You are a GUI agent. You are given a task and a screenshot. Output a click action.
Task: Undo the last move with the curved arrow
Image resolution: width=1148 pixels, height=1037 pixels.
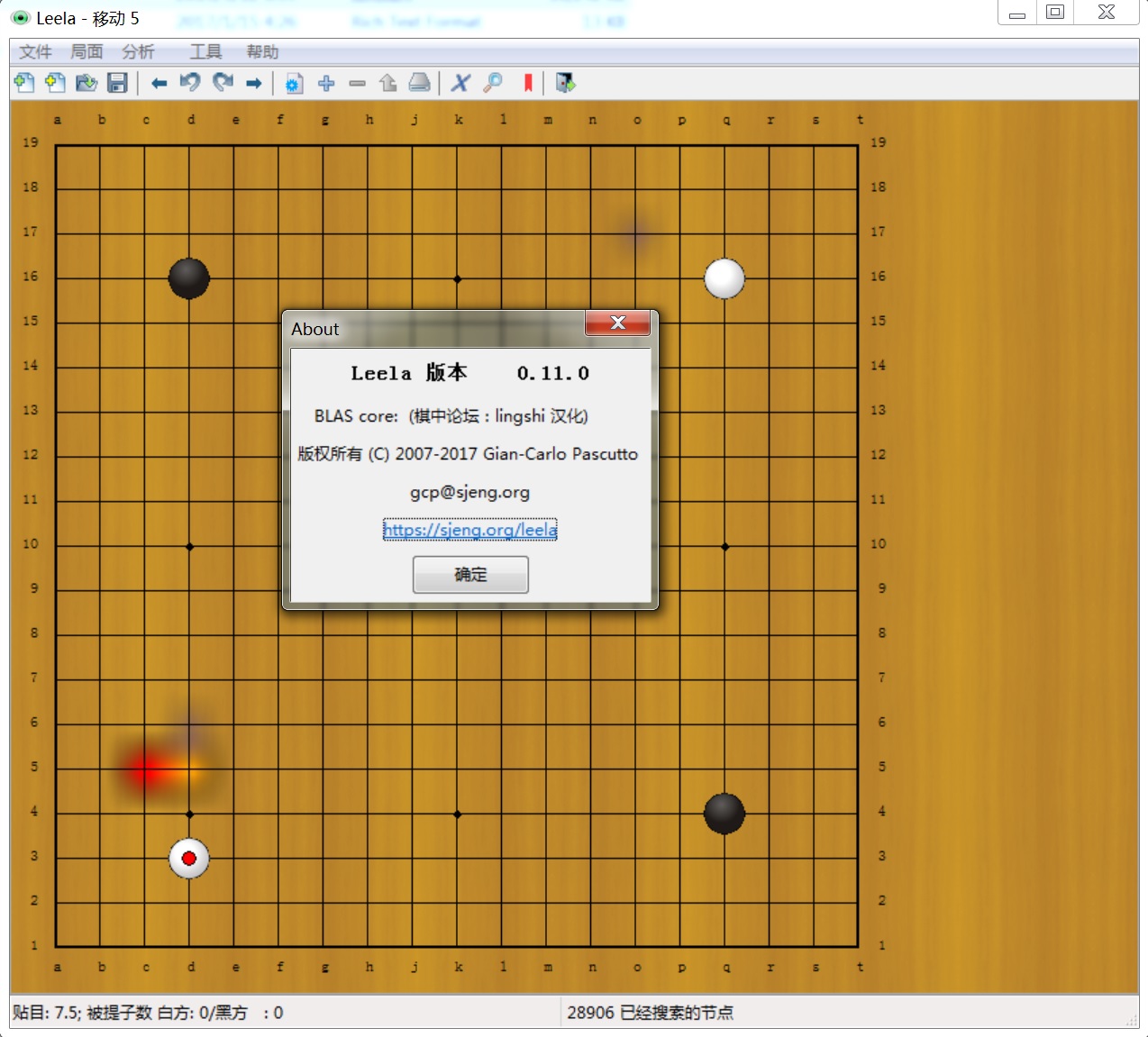coord(190,83)
